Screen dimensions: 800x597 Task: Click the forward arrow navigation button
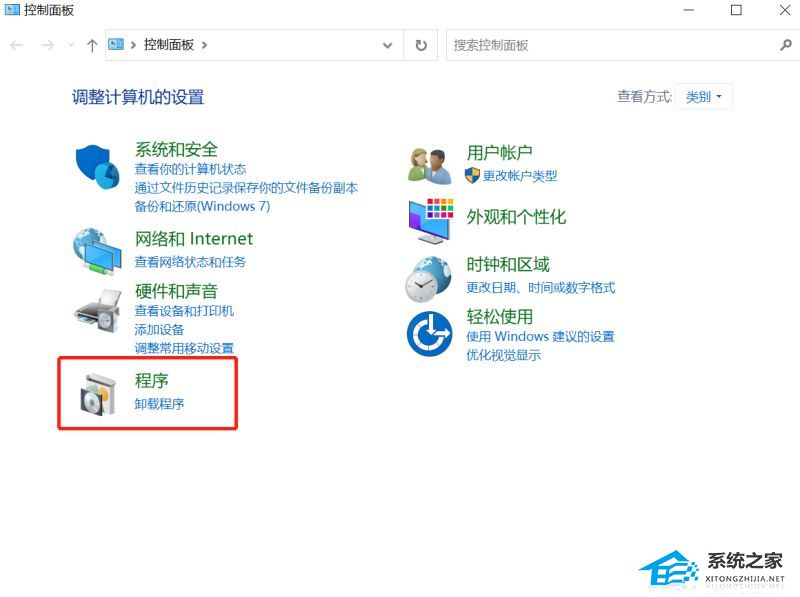click(47, 45)
